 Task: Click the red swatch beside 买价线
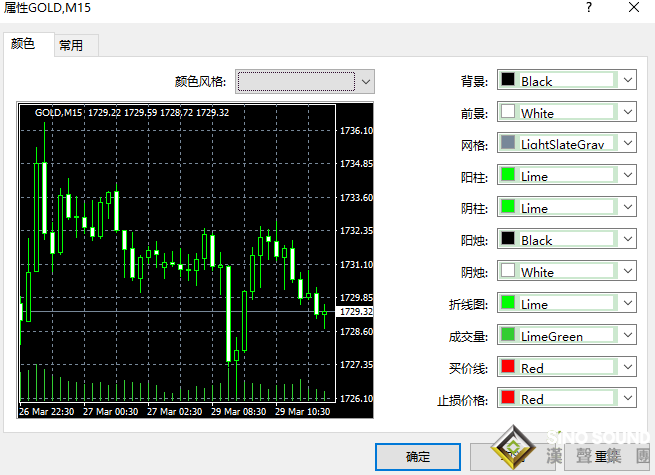(508, 366)
